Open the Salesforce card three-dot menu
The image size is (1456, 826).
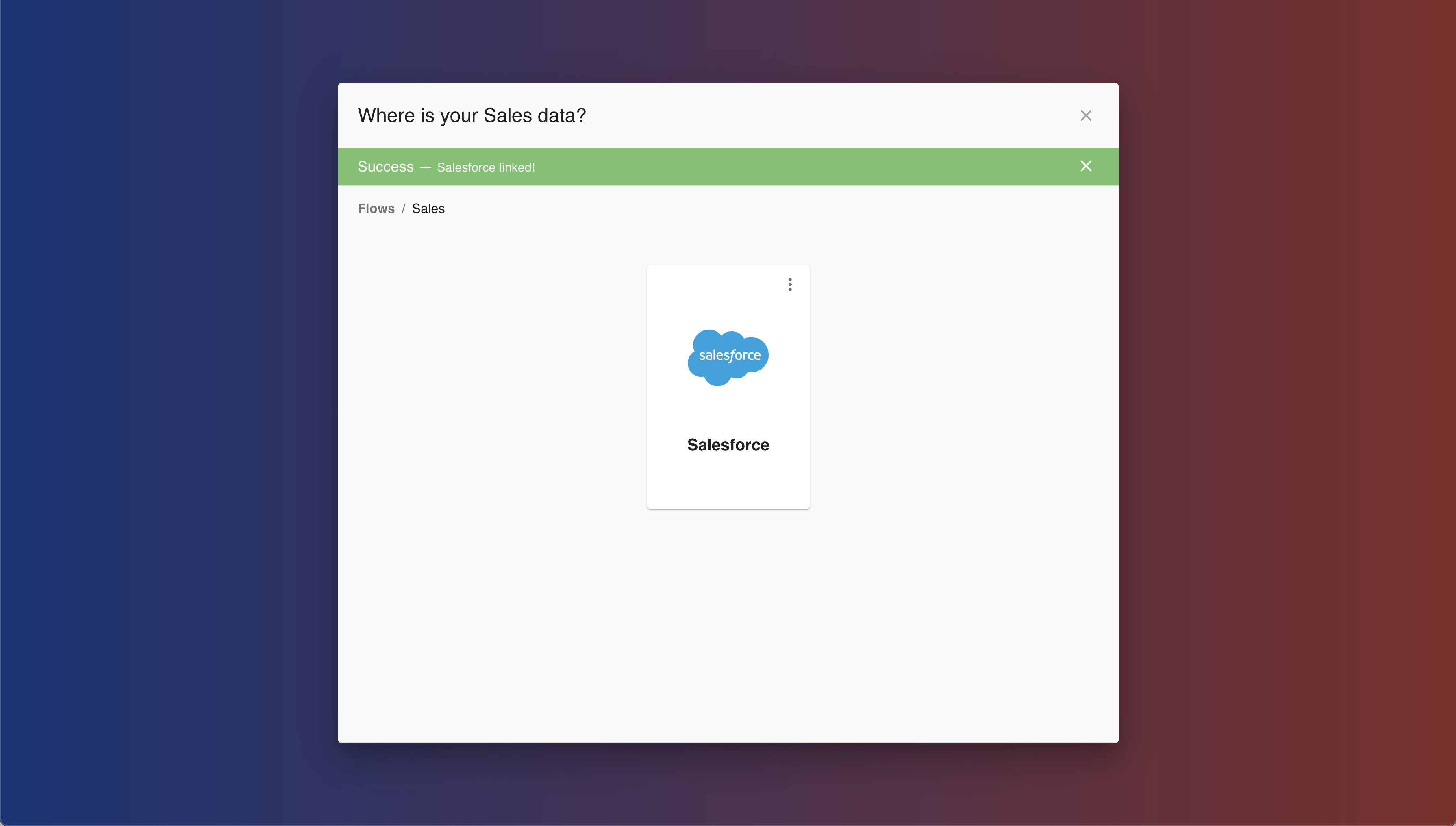coord(789,284)
